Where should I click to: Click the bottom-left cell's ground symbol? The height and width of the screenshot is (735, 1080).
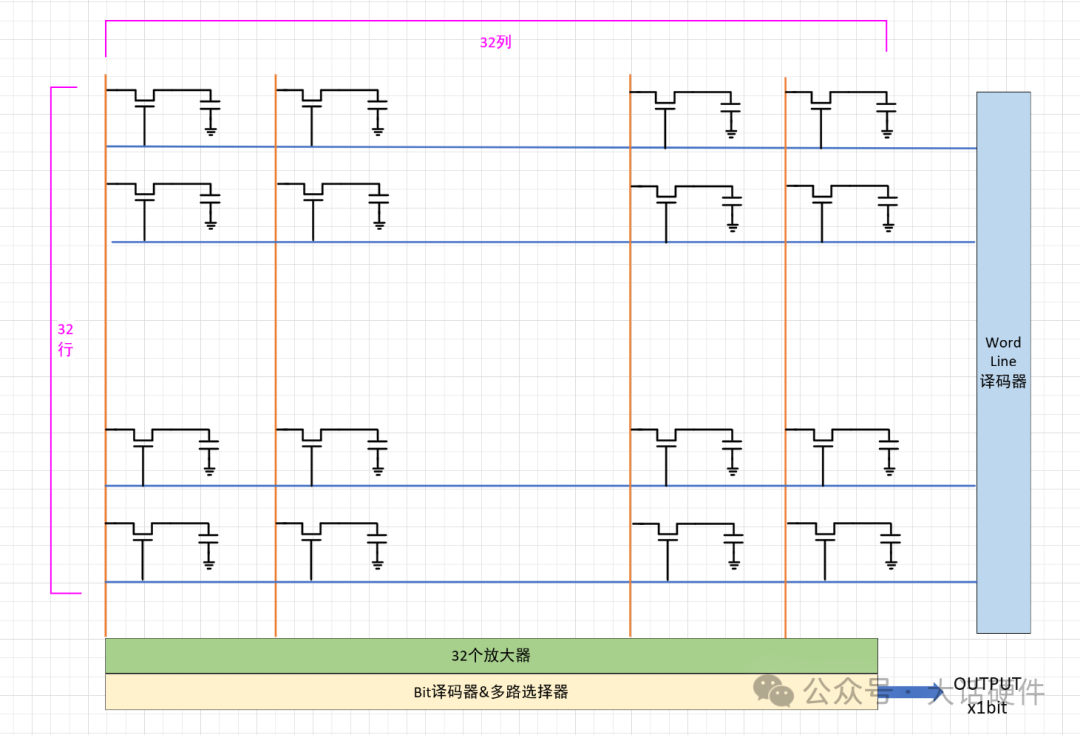210,565
